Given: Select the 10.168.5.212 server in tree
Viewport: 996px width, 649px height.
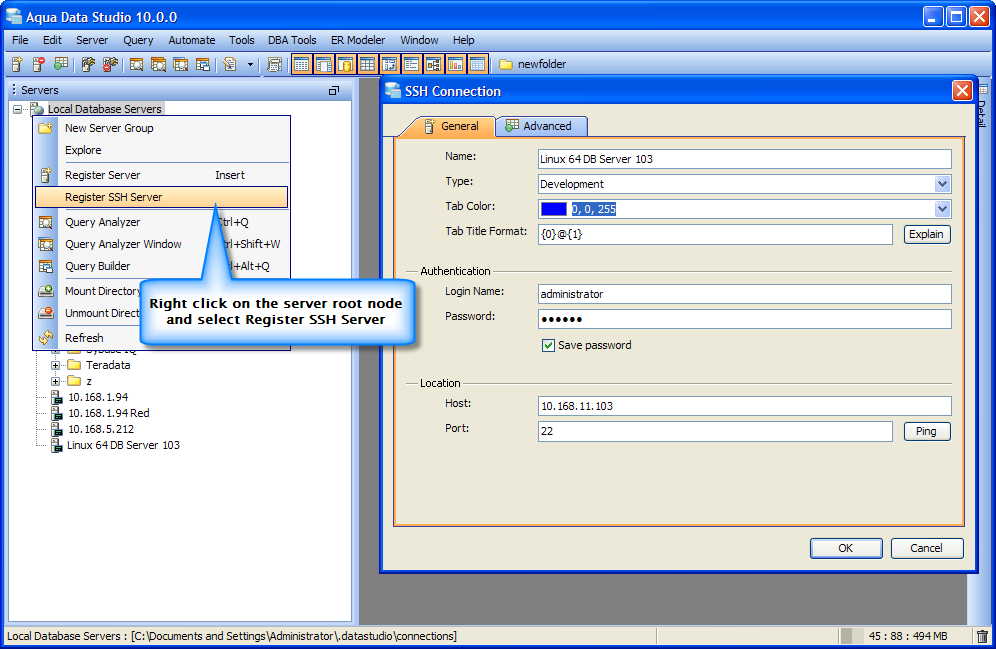Looking at the screenshot, I should (101, 429).
